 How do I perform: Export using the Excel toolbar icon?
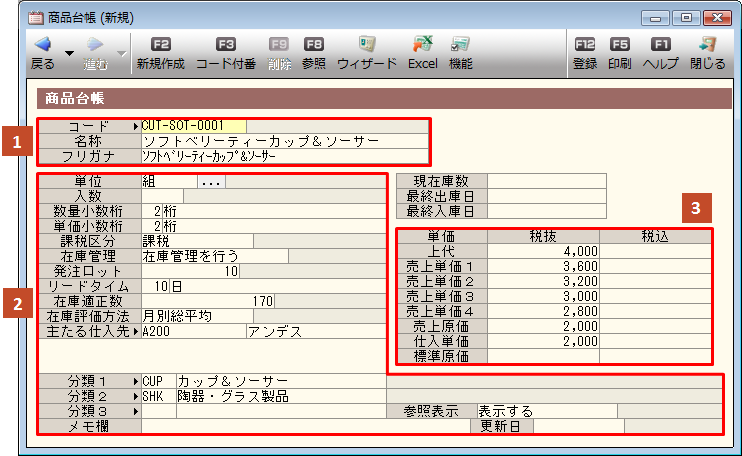(x=422, y=45)
